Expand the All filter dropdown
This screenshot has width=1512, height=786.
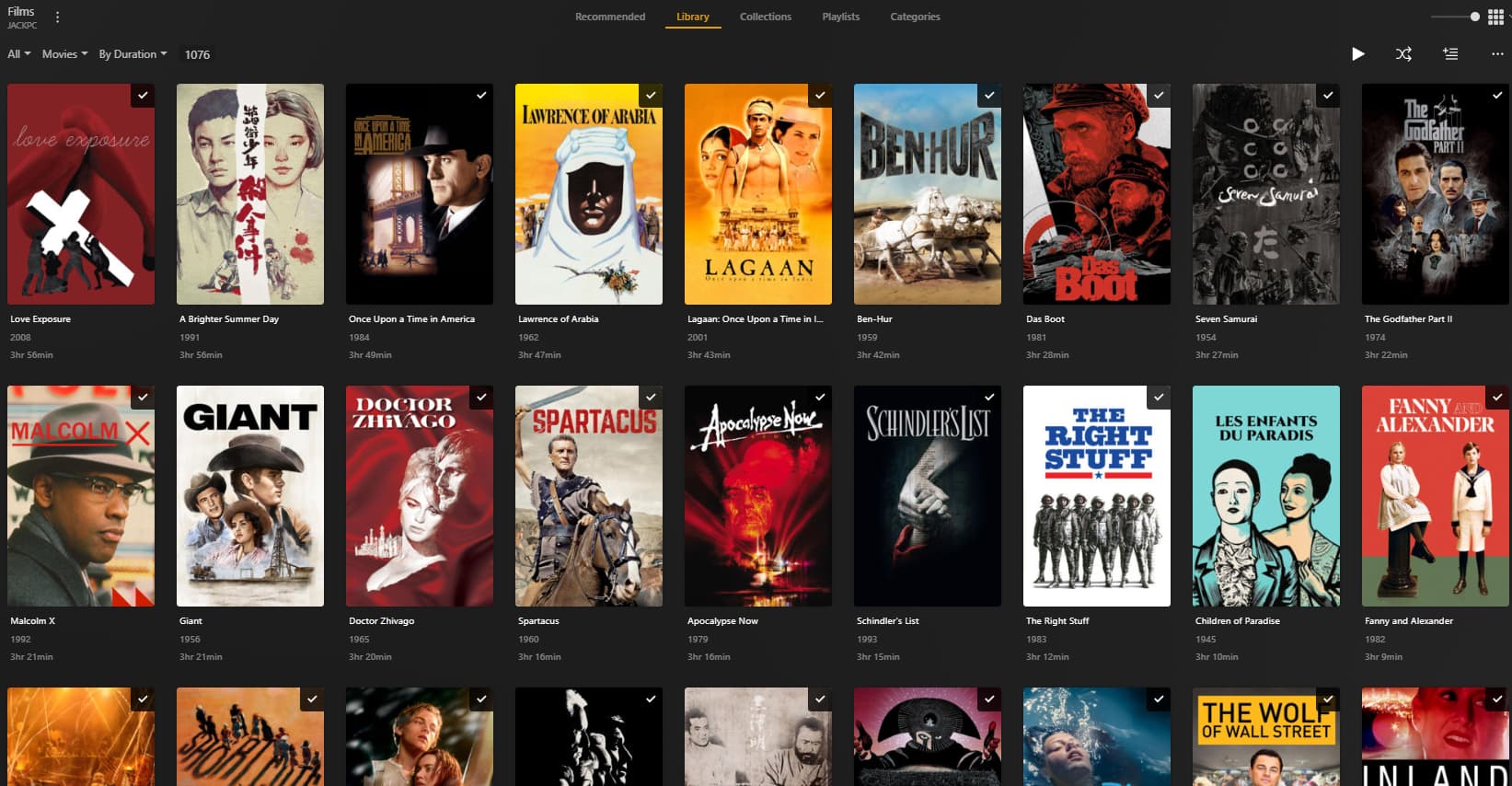tap(18, 54)
